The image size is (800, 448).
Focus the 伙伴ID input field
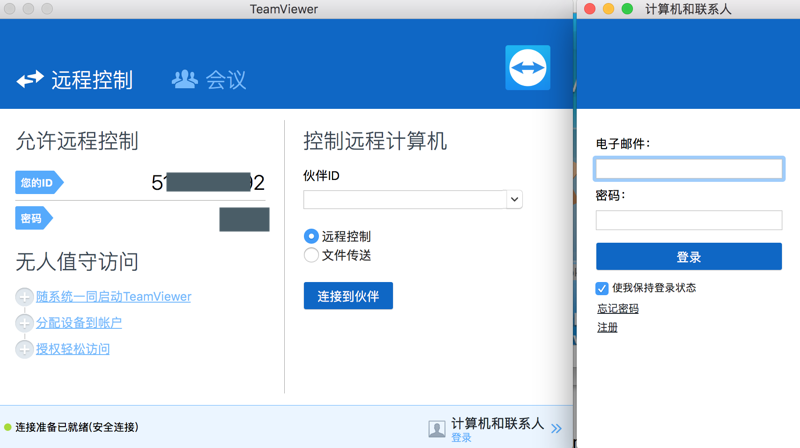[x=405, y=200]
